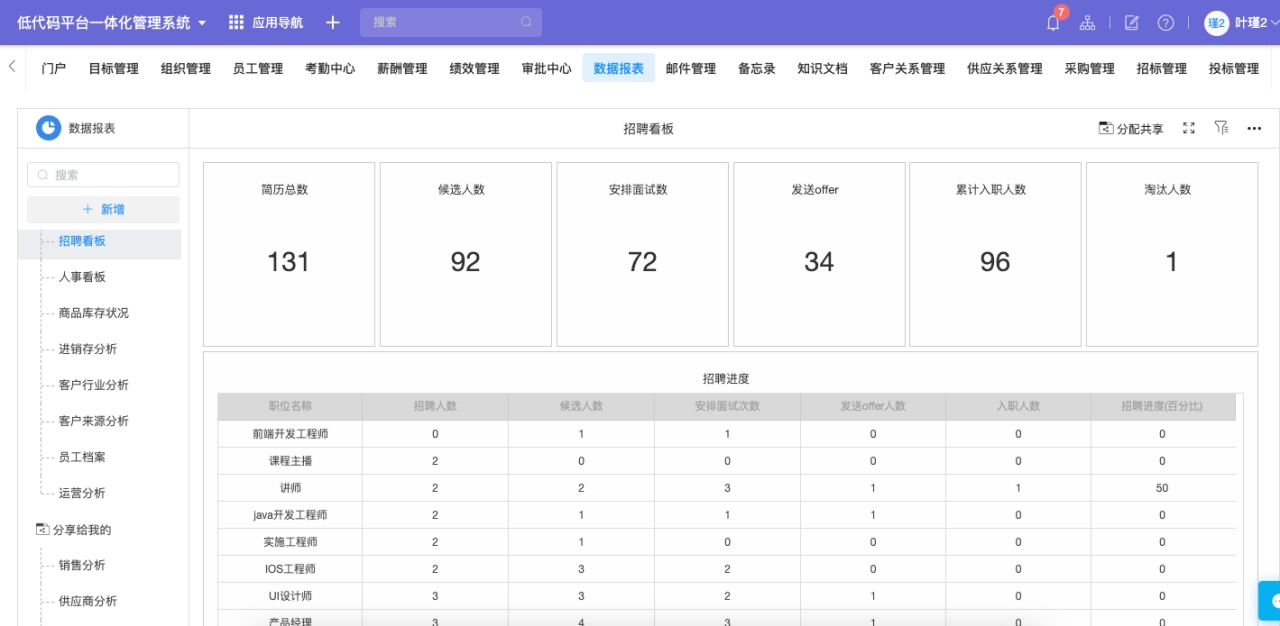Click the blue chat widget icon
The image size is (1280, 626).
[x=1271, y=601]
